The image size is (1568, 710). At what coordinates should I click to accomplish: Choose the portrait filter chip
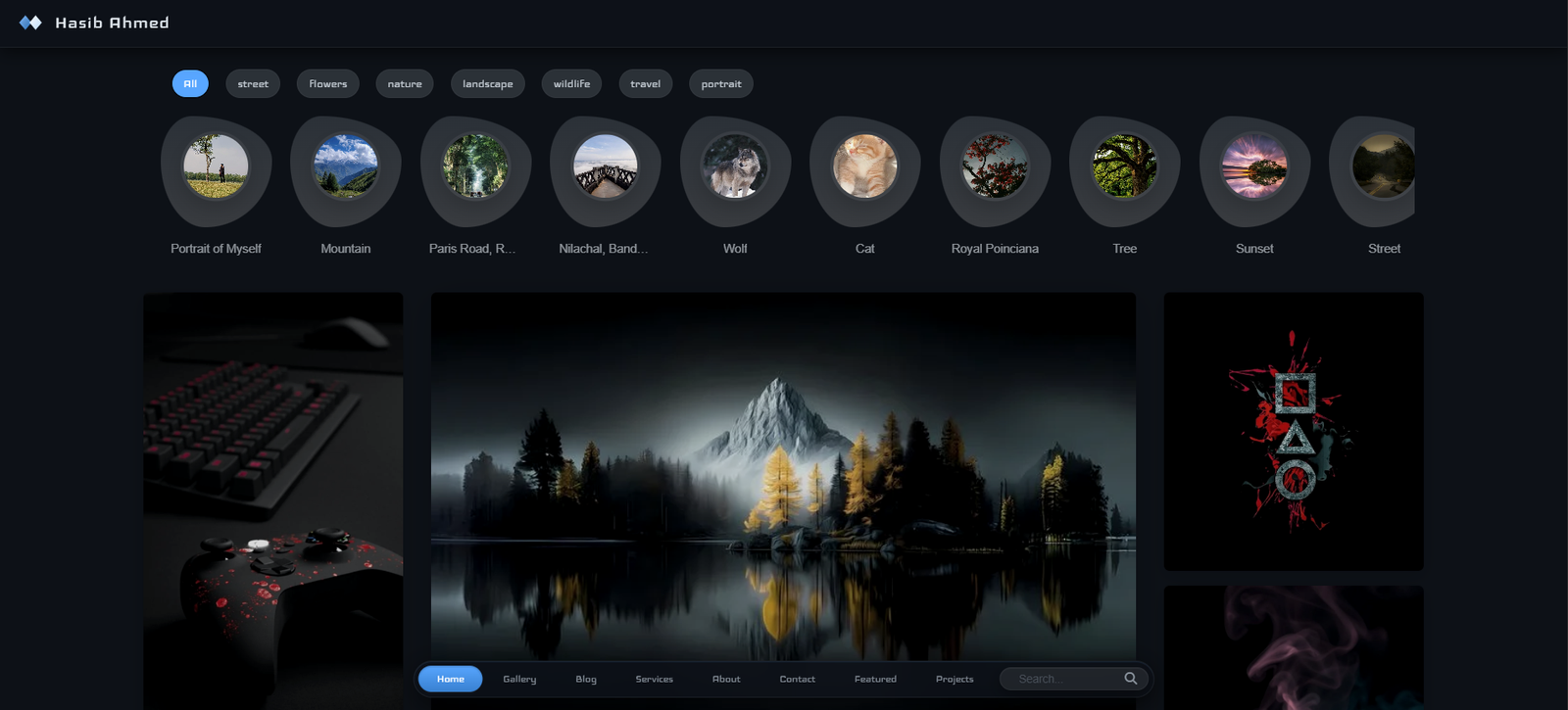721,84
